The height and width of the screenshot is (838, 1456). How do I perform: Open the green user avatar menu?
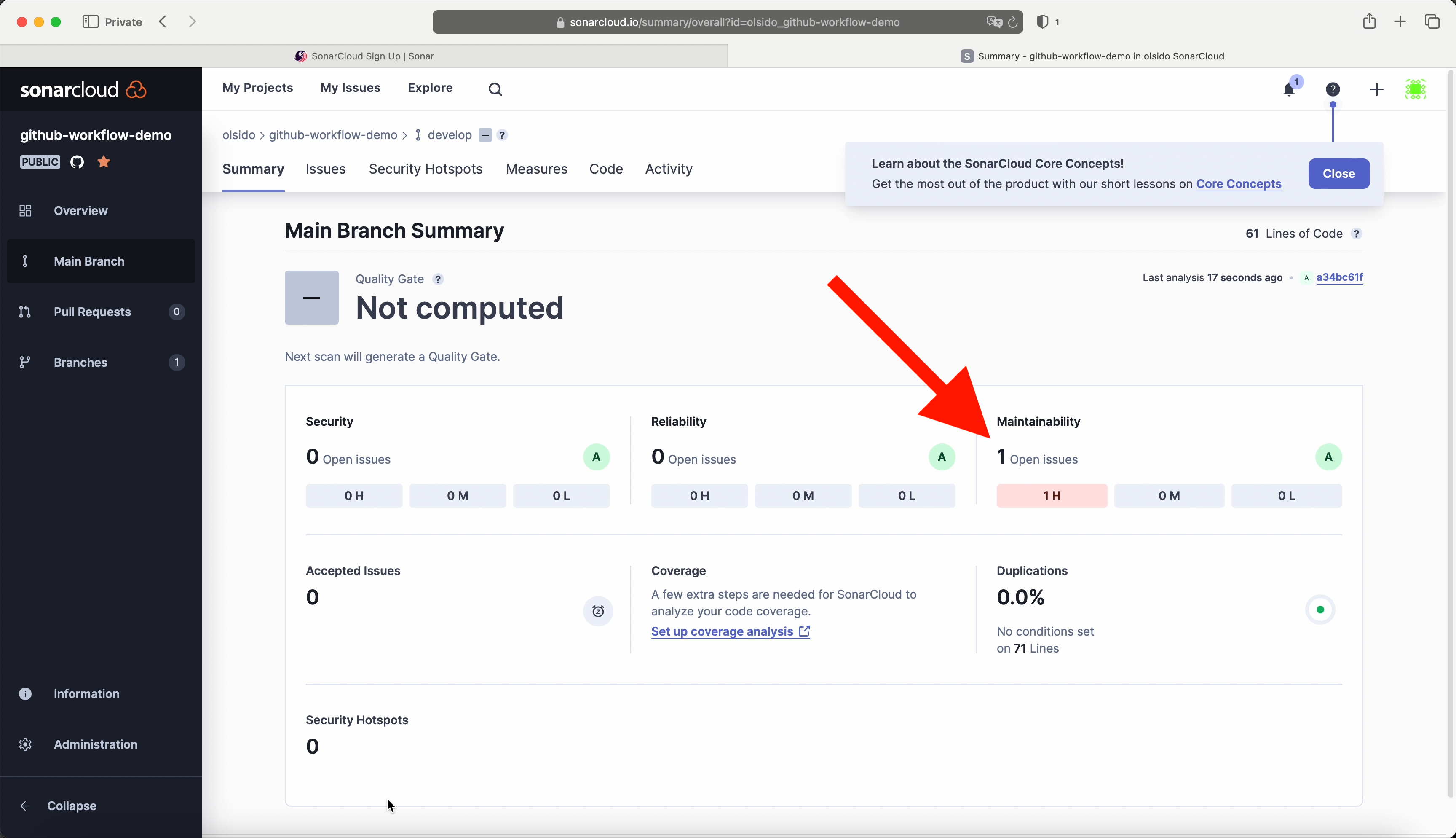coord(1415,89)
